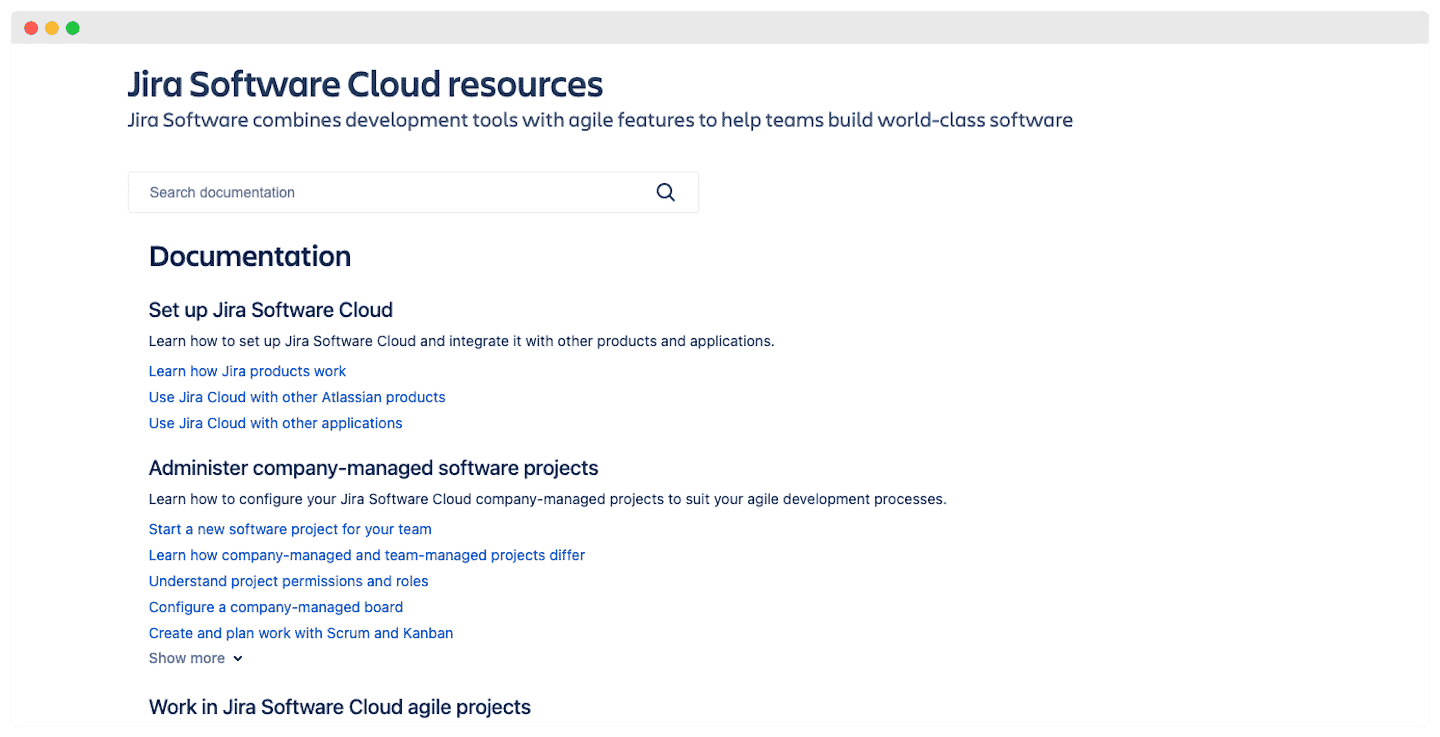Click Administer company-managed software projects heading
This screenshot has height=737, width=1440.
[373, 468]
